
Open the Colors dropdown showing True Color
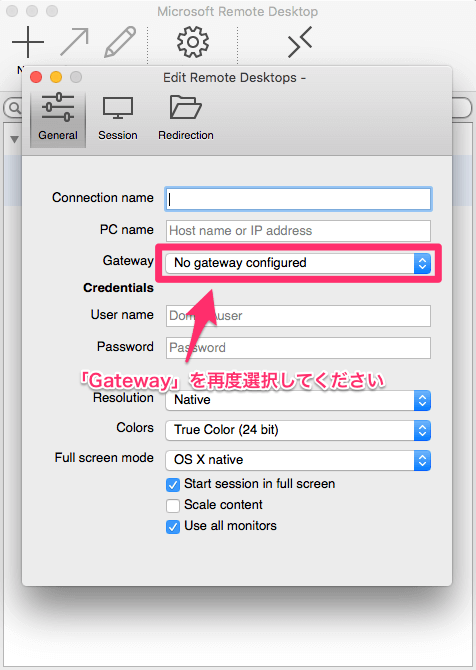click(x=298, y=430)
